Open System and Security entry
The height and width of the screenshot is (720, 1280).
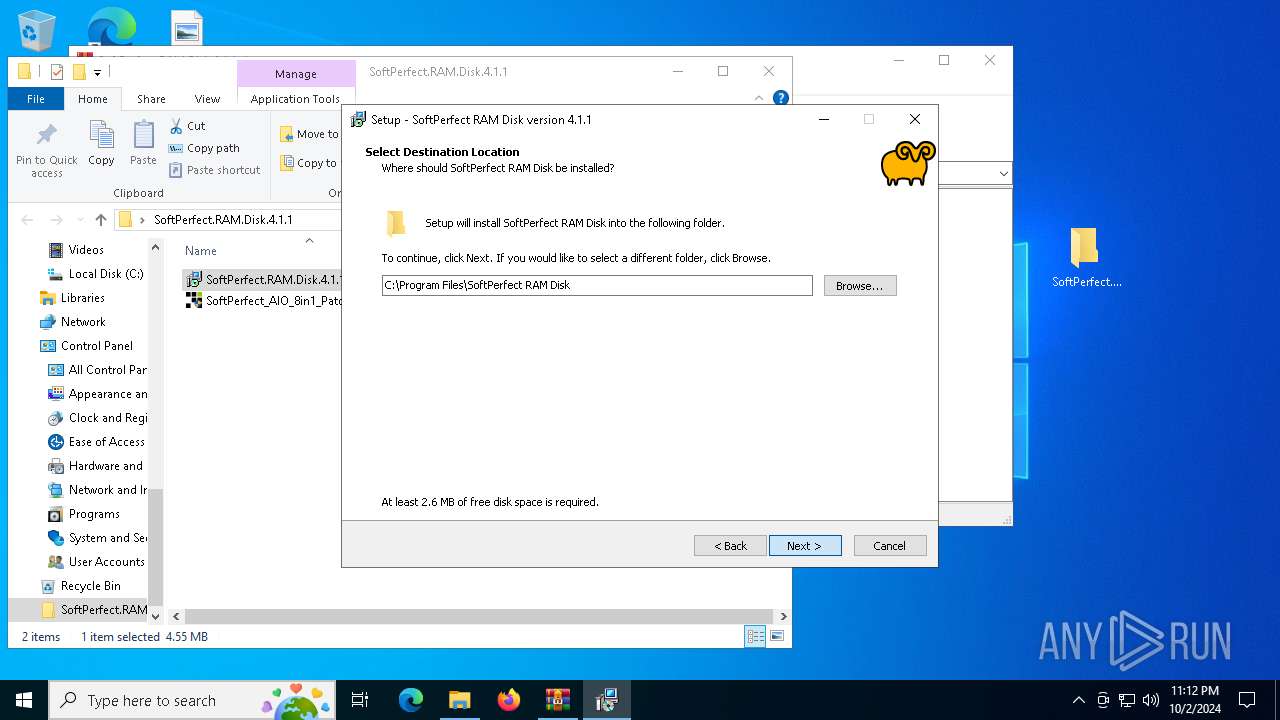pos(97,538)
